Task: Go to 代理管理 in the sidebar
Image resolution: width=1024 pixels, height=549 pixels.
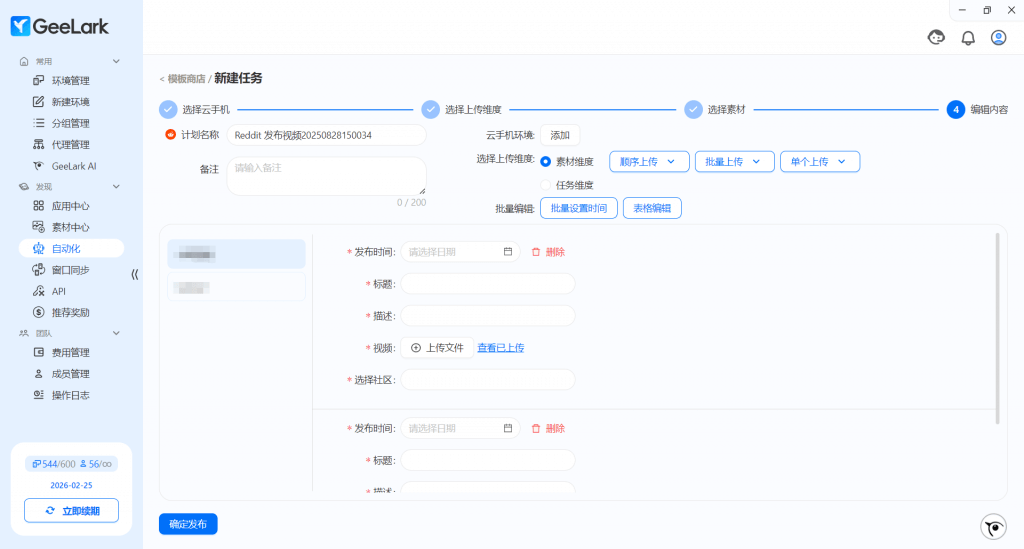Action: pyautogui.click(x=70, y=144)
